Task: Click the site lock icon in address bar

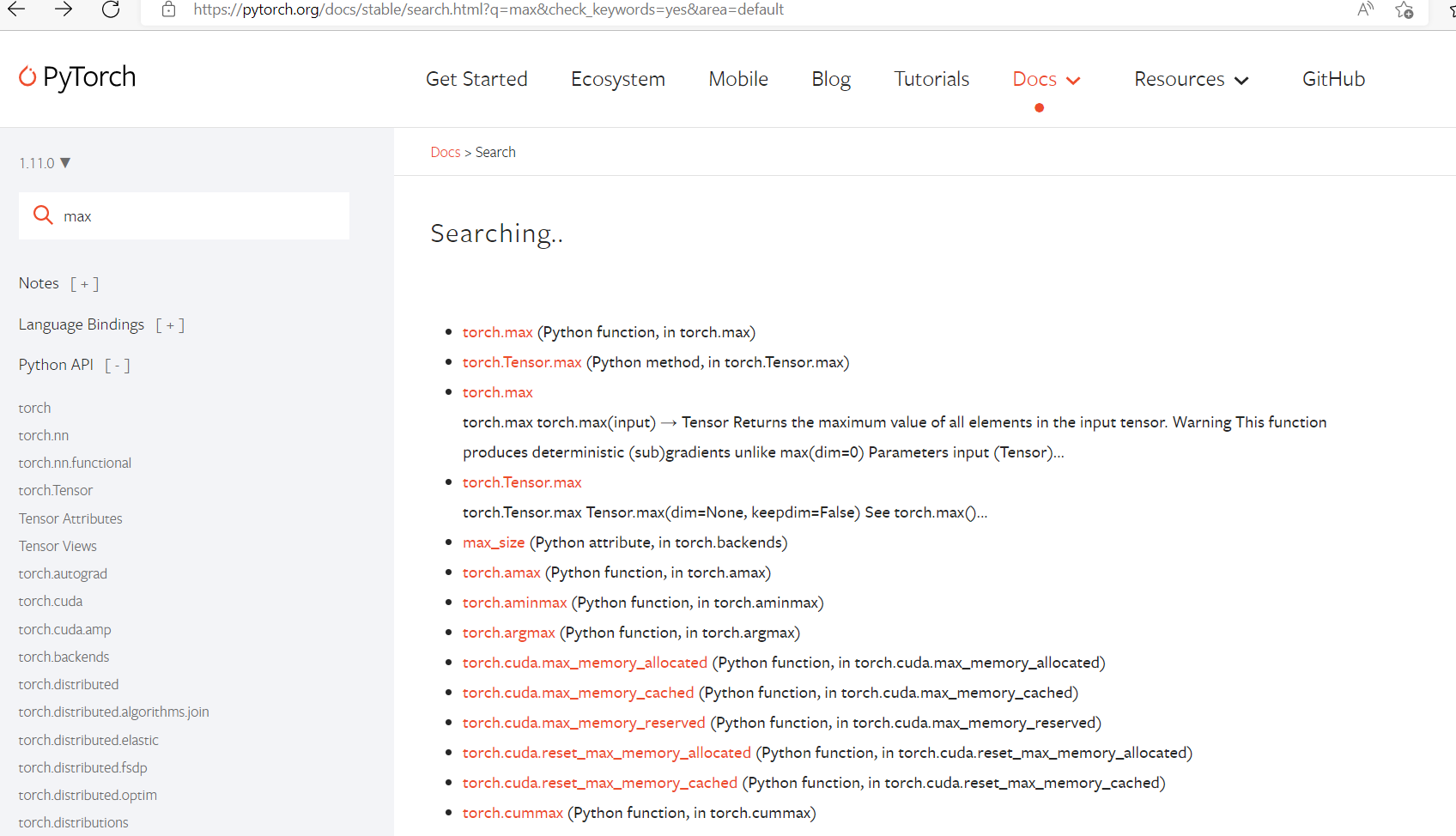Action: click(169, 9)
